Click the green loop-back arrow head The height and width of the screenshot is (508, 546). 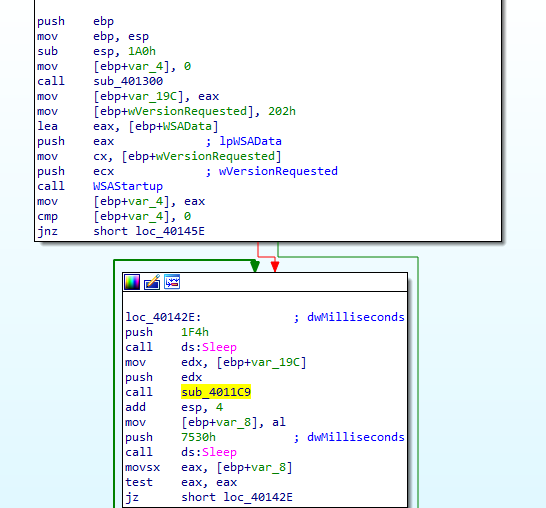tap(255, 266)
